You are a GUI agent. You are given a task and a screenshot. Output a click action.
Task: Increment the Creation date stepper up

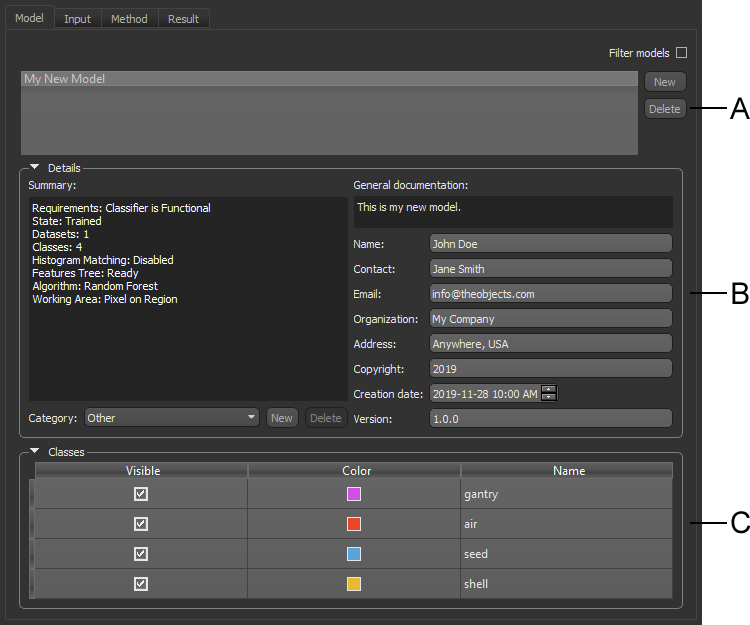point(548,390)
